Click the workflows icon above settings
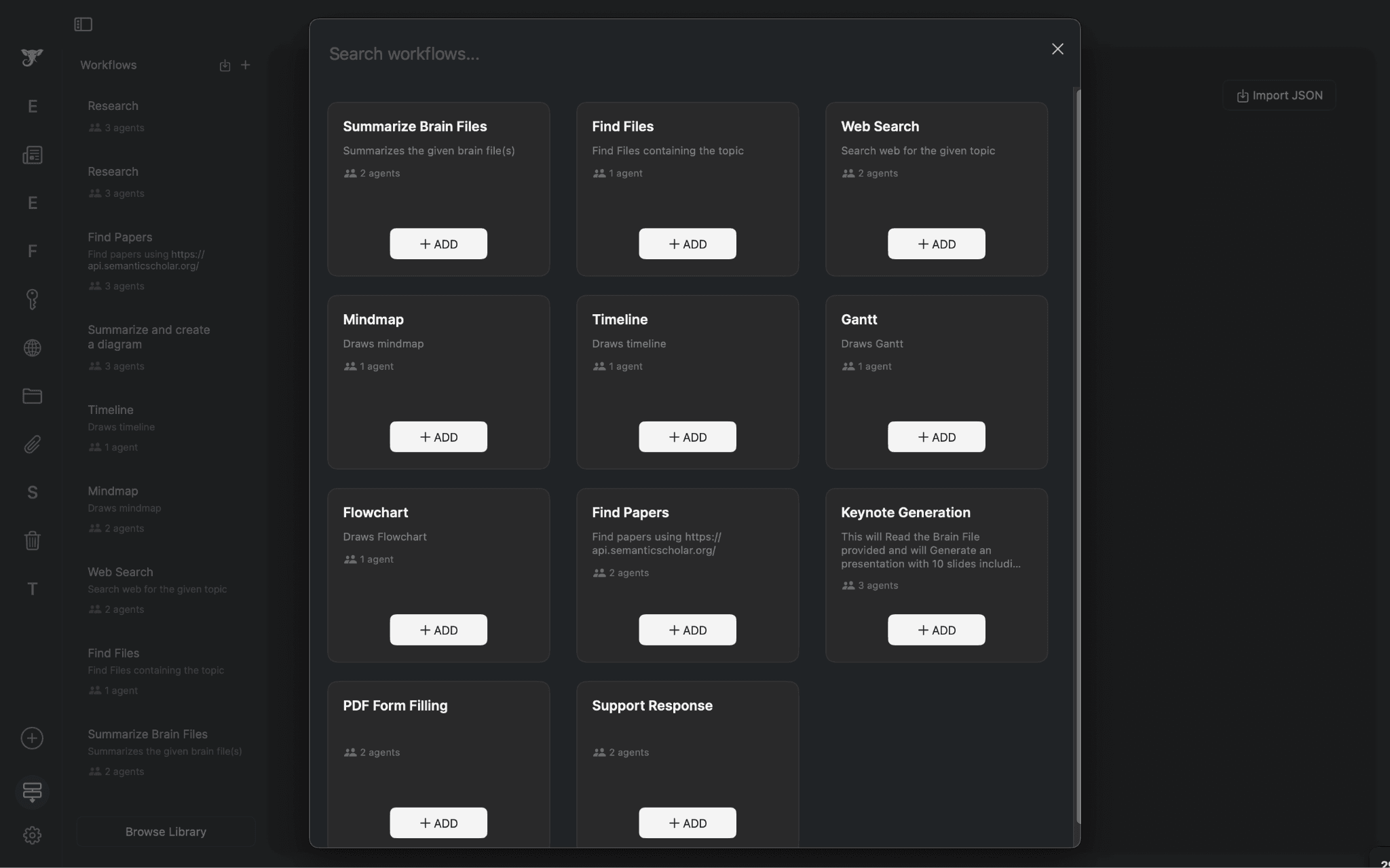 [32, 791]
